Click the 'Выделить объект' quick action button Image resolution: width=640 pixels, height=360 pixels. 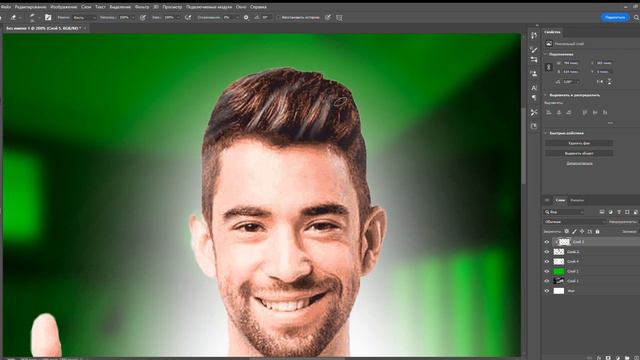tap(579, 153)
